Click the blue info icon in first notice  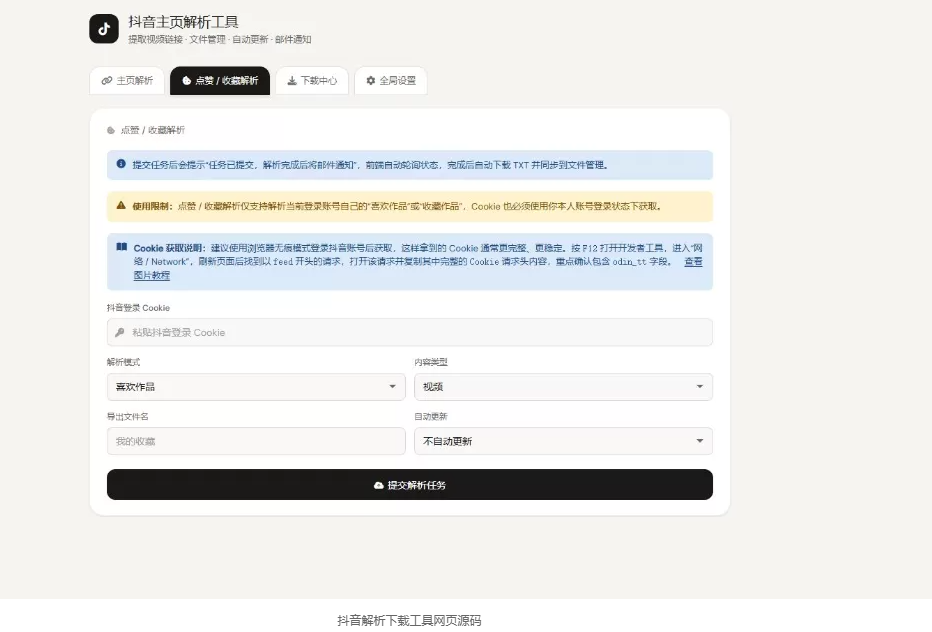tap(121, 163)
